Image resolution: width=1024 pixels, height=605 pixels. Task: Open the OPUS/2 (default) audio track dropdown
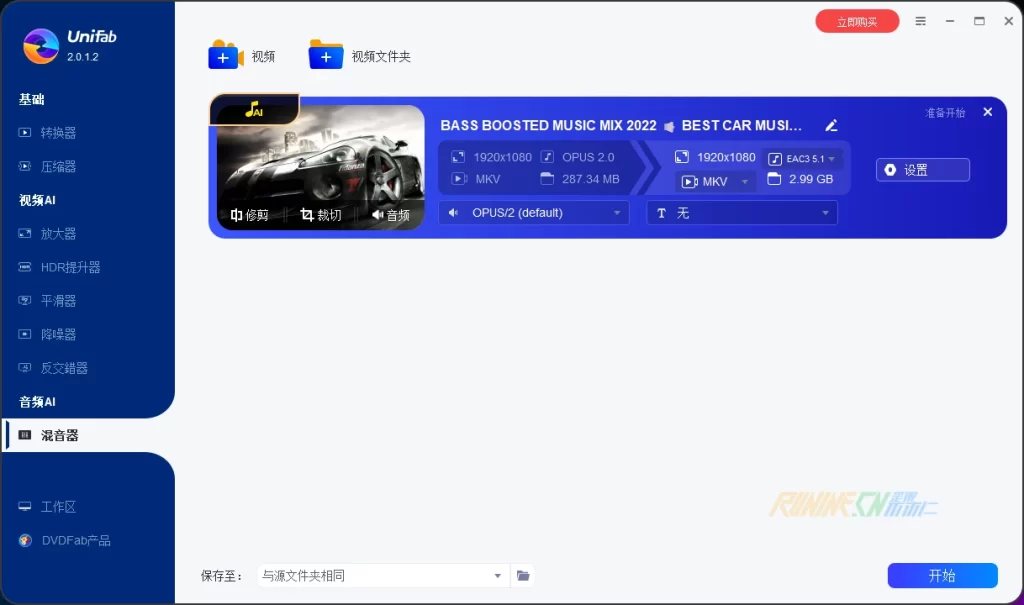click(x=533, y=213)
